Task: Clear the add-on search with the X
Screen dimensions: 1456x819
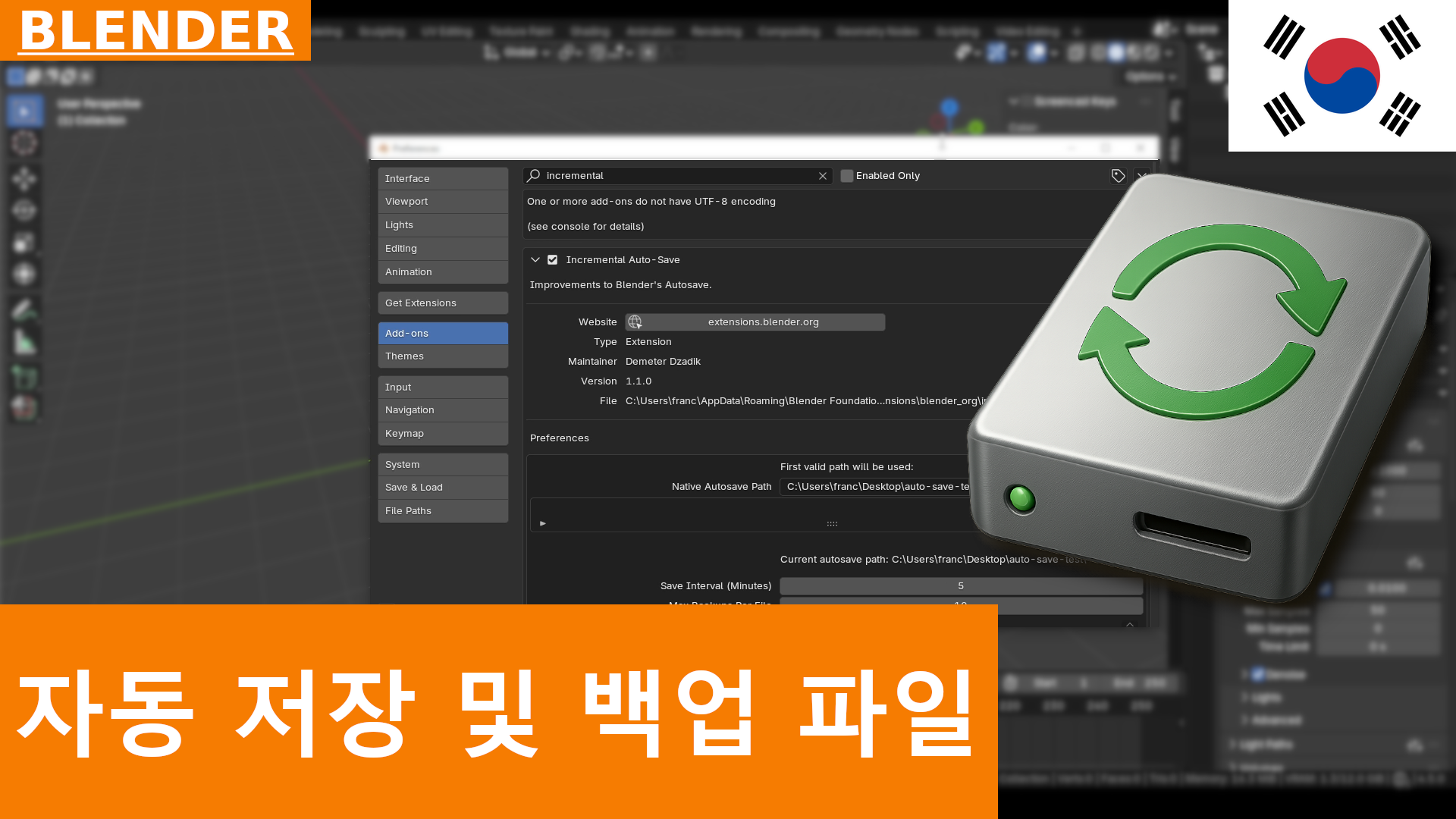Action: (x=823, y=176)
